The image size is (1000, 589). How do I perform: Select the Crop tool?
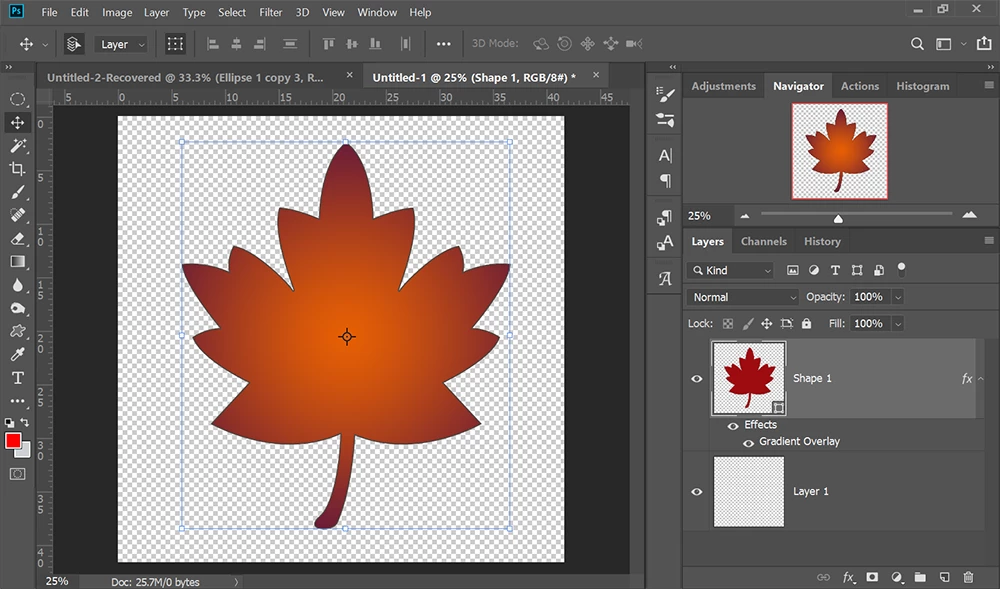click(x=17, y=169)
